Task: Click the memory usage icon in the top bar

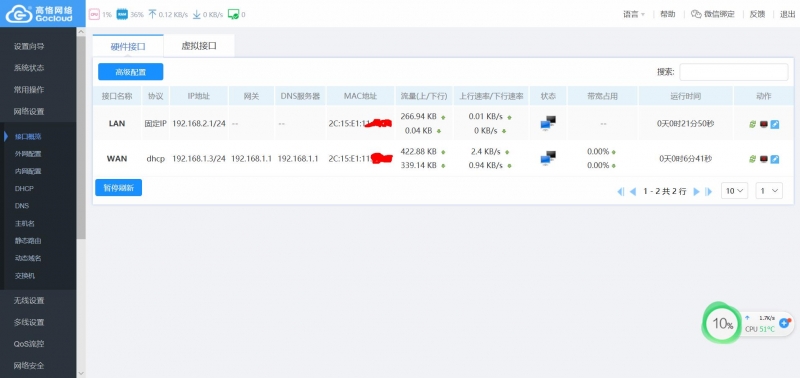Action: pyautogui.click(x=122, y=14)
